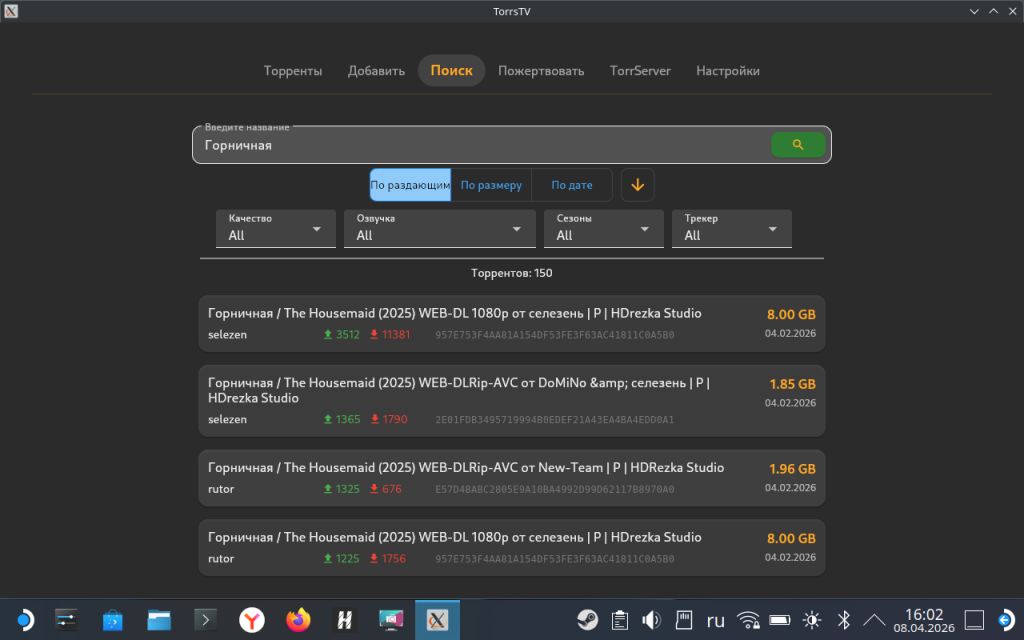Open Yandex browser from the taskbar
Viewport: 1024px width, 640px height.
pyautogui.click(x=252, y=620)
